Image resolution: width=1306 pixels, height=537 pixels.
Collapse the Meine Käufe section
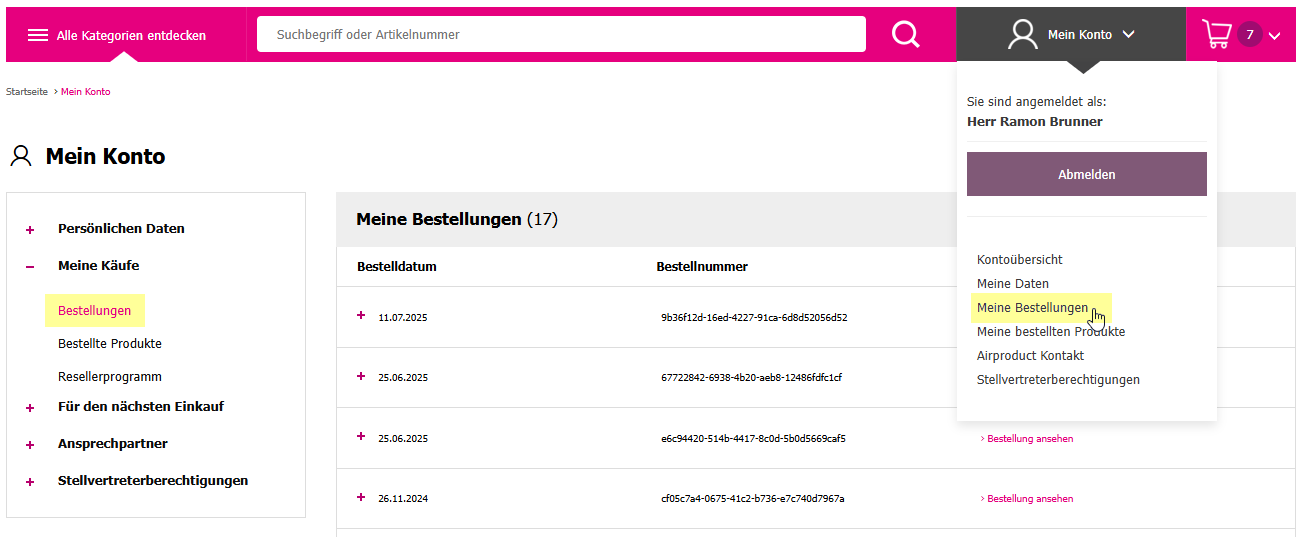pos(30,267)
